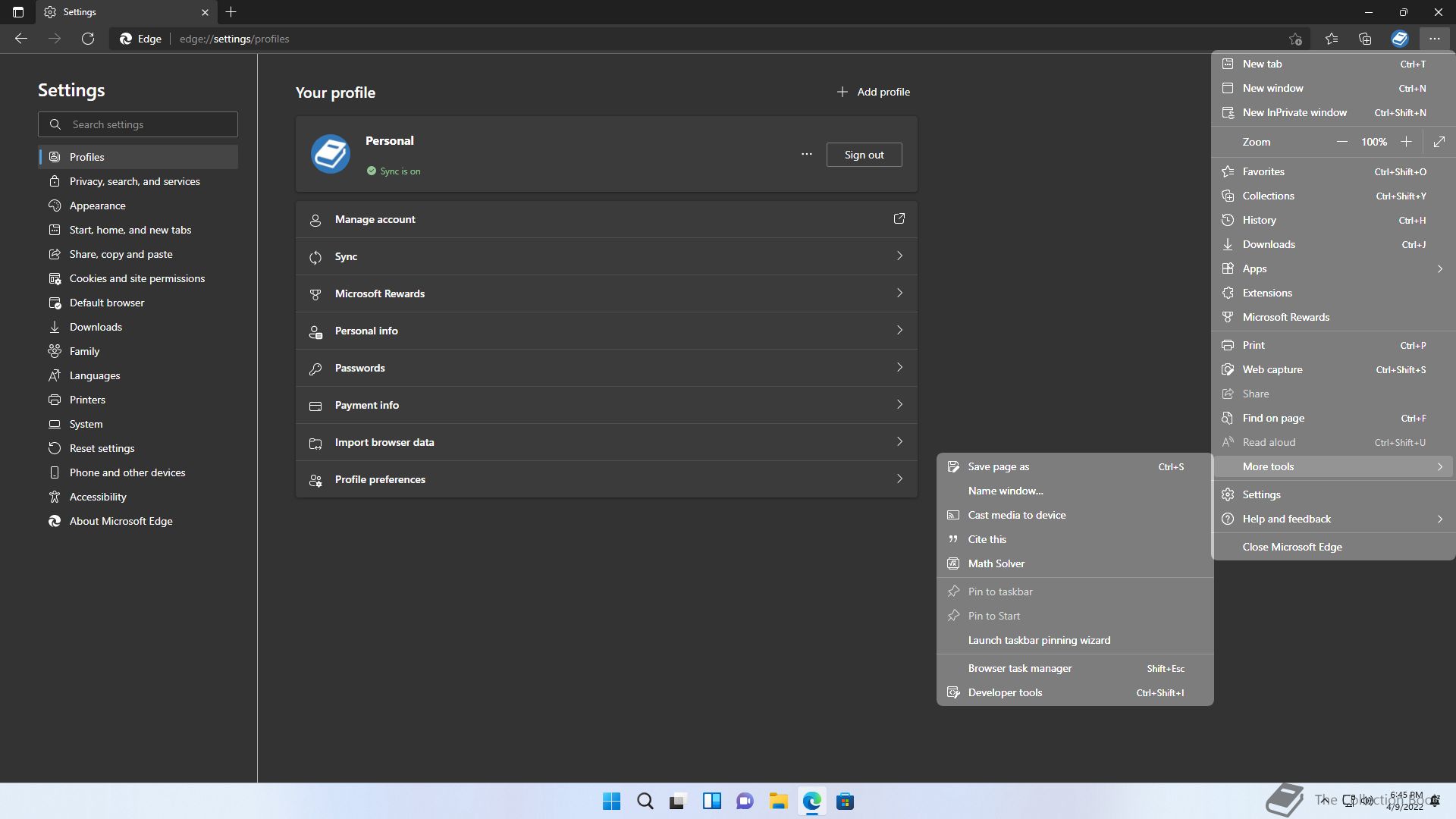Launch File Explorer from the taskbar
The image size is (1456, 819).
click(x=778, y=802)
